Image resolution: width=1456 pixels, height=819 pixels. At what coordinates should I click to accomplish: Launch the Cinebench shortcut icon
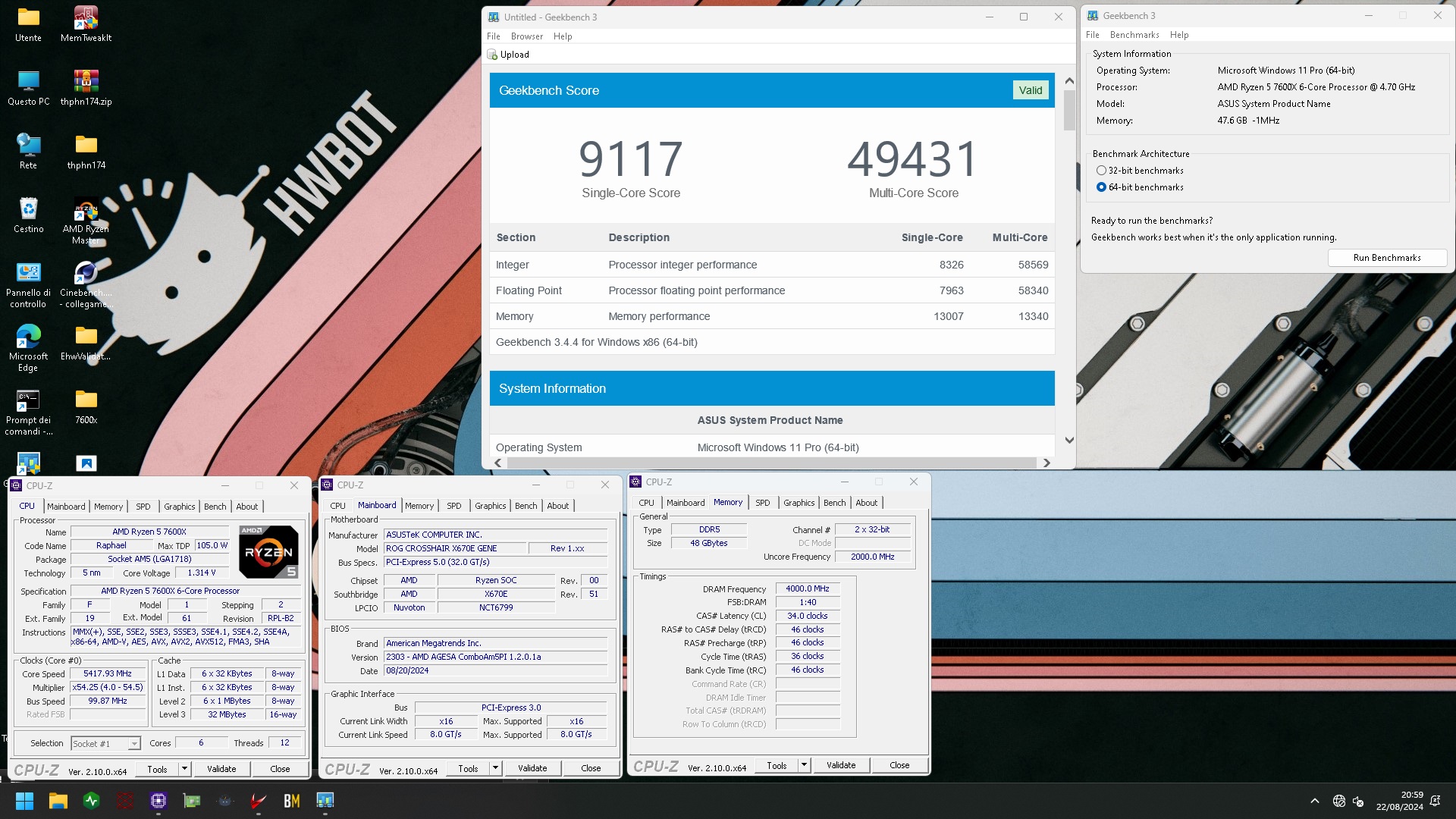tap(86, 284)
